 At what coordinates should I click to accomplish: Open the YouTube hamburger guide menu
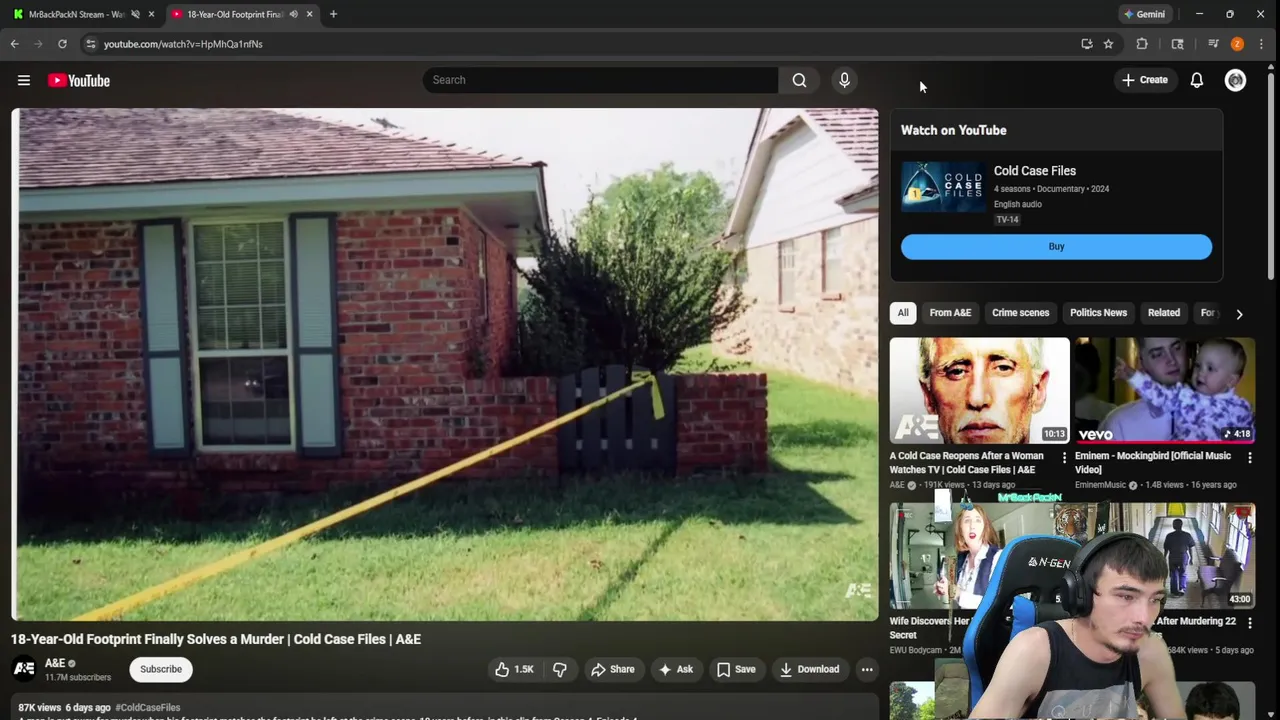(24, 80)
